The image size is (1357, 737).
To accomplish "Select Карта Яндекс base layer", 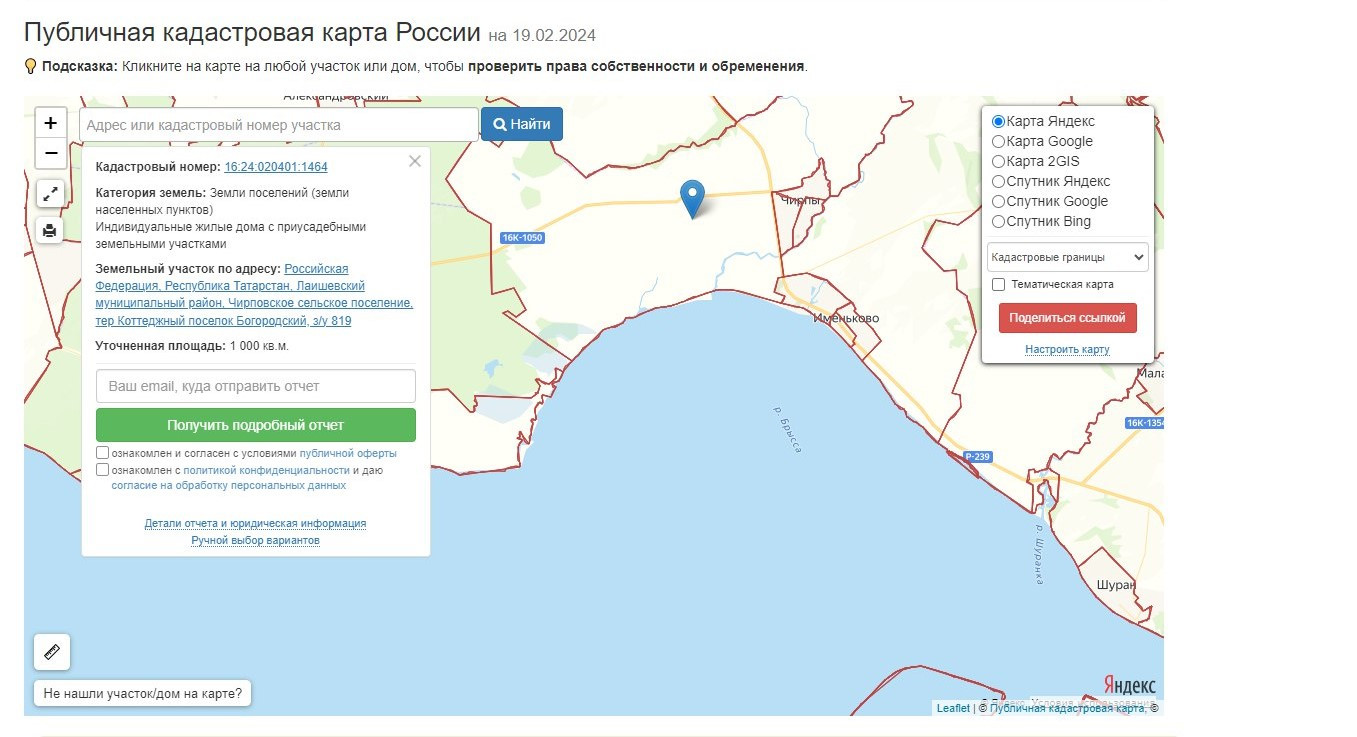I will (998, 121).
